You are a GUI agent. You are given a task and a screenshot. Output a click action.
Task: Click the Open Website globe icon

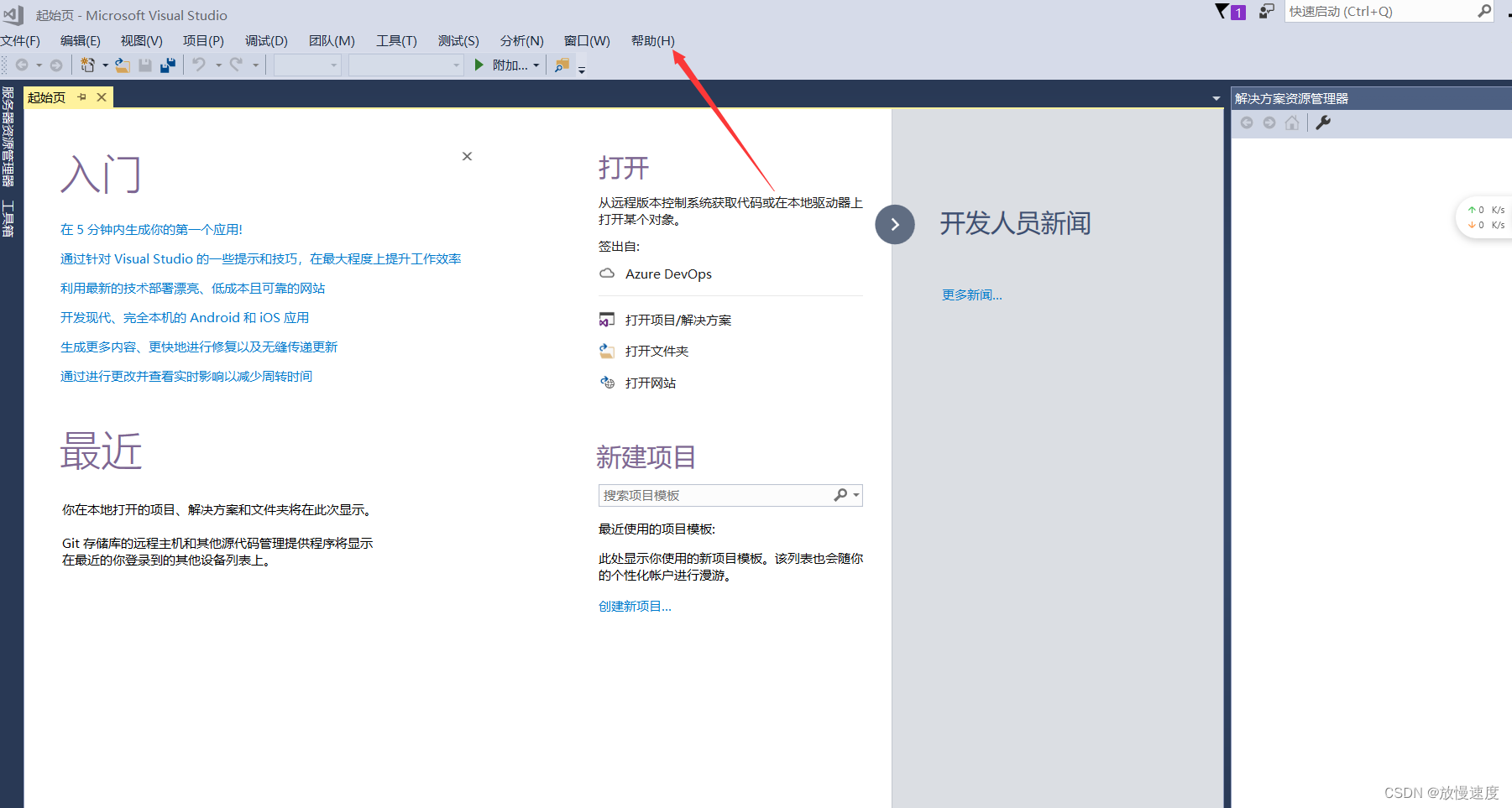tap(607, 383)
